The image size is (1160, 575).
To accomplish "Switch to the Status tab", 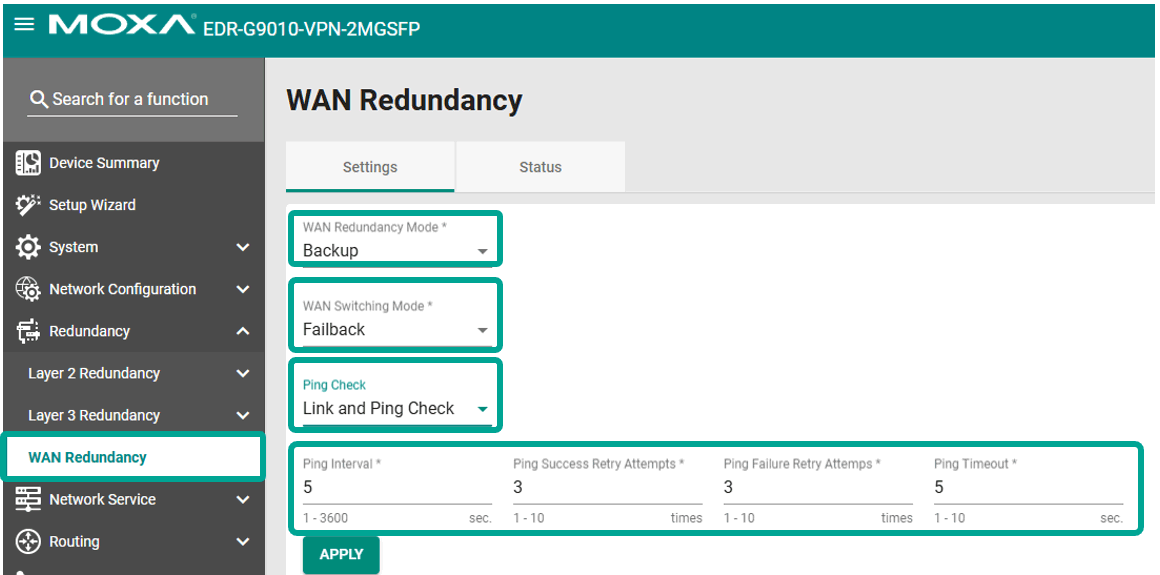I will point(540,167).
